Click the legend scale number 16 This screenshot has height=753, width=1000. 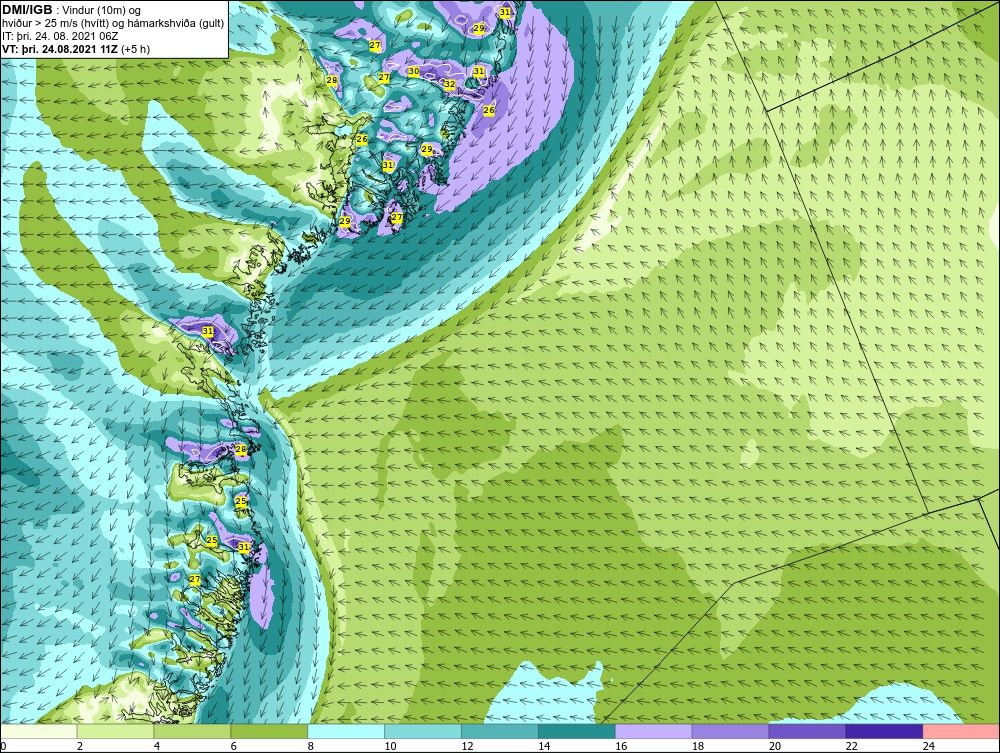click(621, 746)
